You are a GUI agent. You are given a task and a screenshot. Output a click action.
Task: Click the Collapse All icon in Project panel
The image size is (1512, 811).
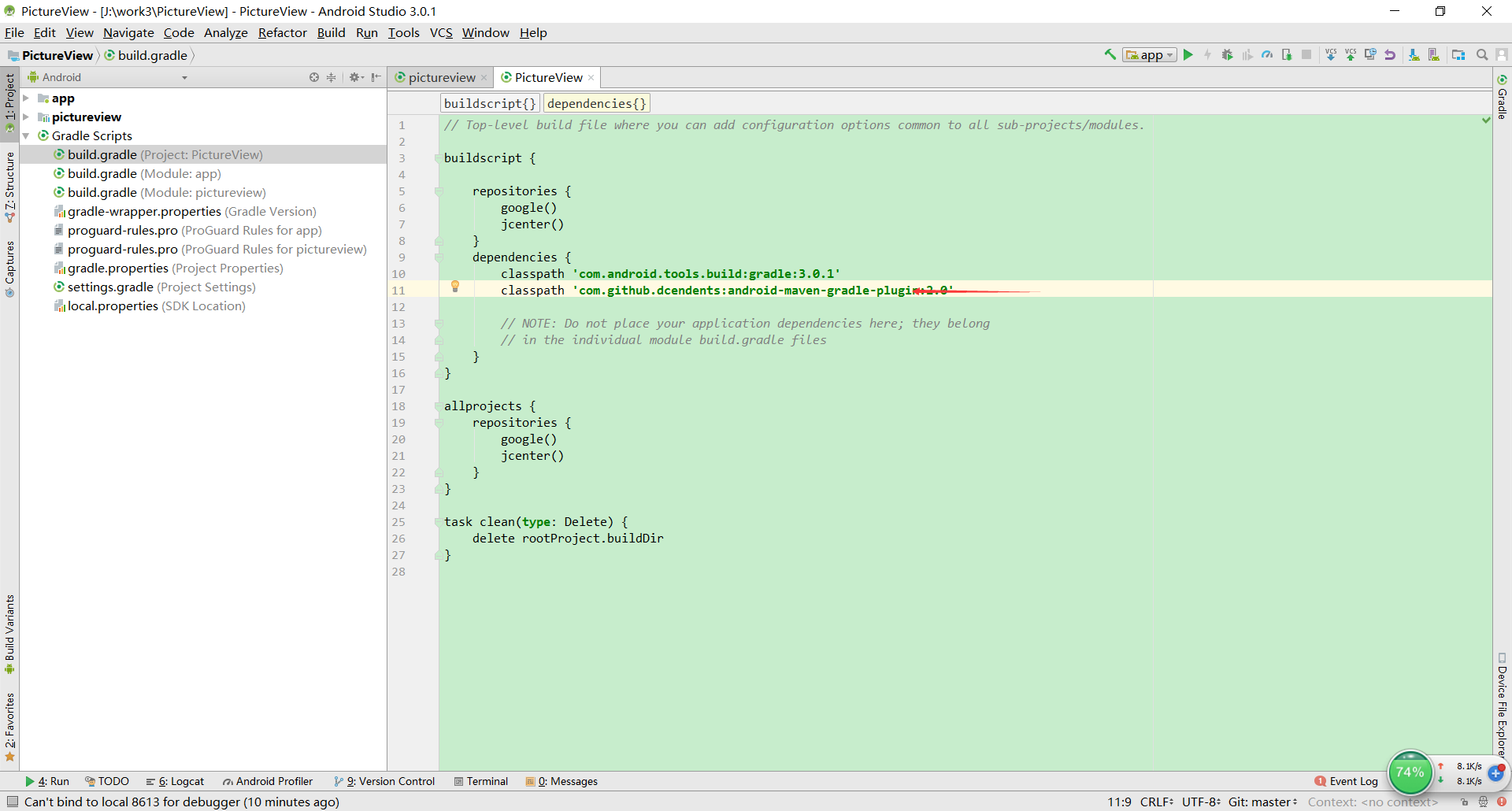(x=332, y=77)
